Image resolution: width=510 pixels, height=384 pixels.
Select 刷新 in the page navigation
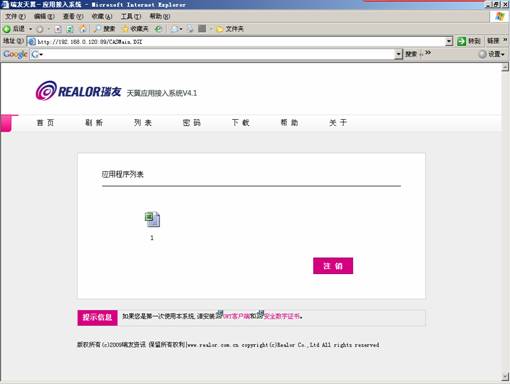pyautogui.click(x=94, y=123)
